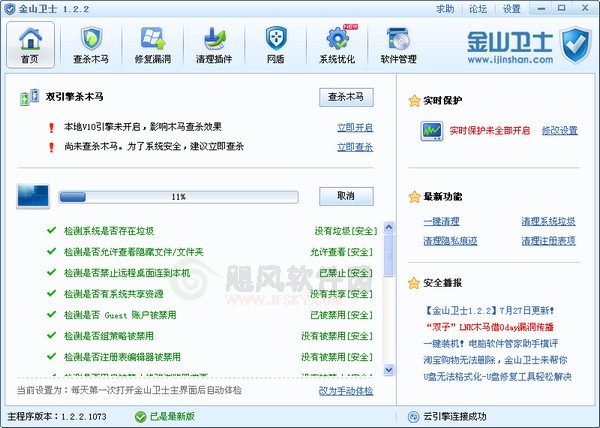600x428 pixels.
Task: Switch to 查杀木马 toolbar tab
Action: pyautogui.click(x=91, y=45)
